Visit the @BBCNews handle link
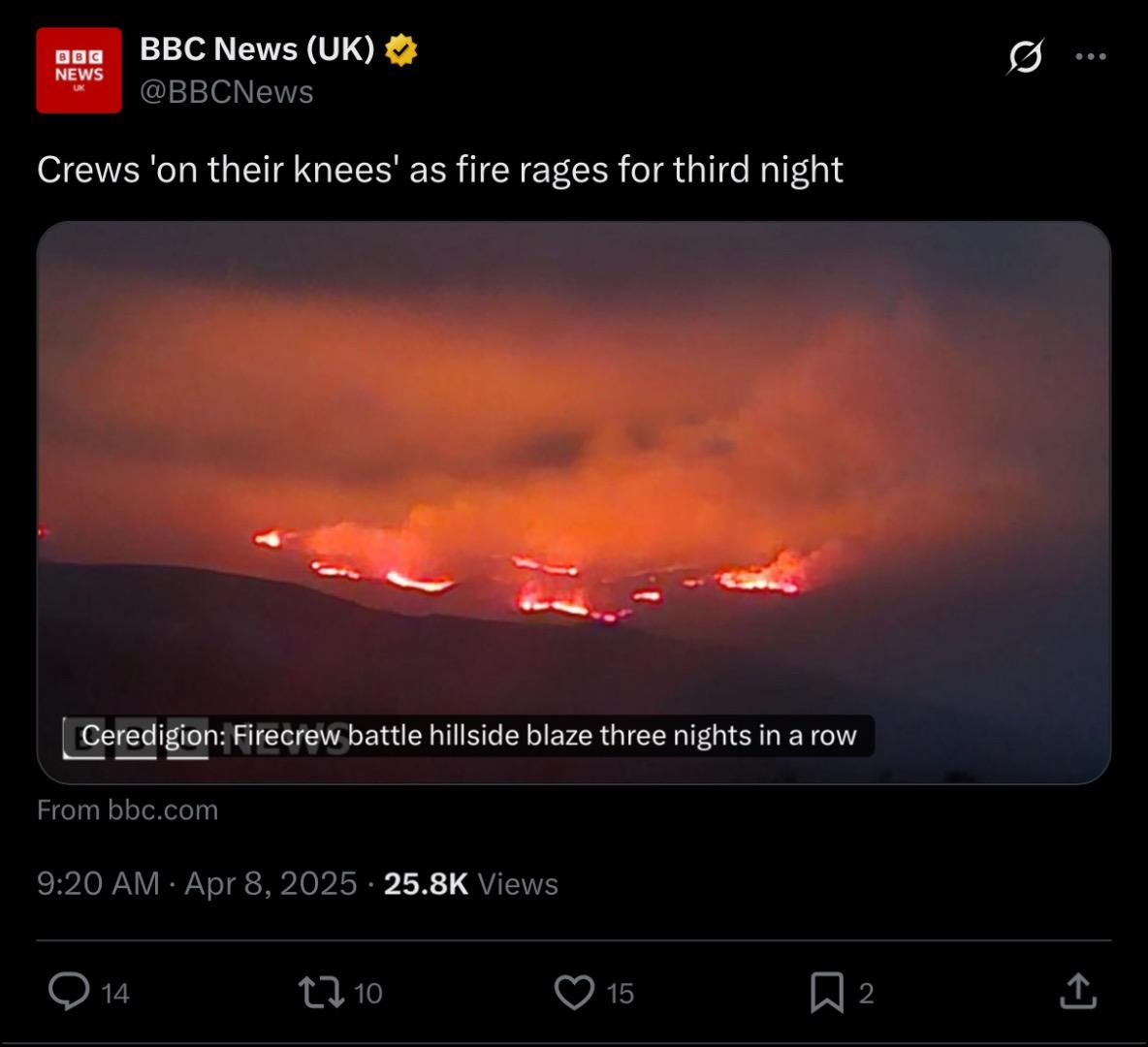Image resolution: width=1148 pixels, height=1047 pixels. point(226,92)
